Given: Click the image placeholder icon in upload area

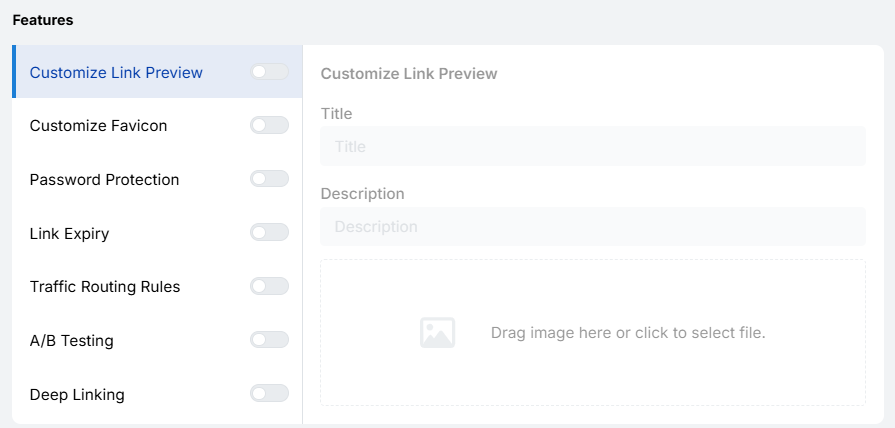Looking at the screenshot, I should point(437,333).
